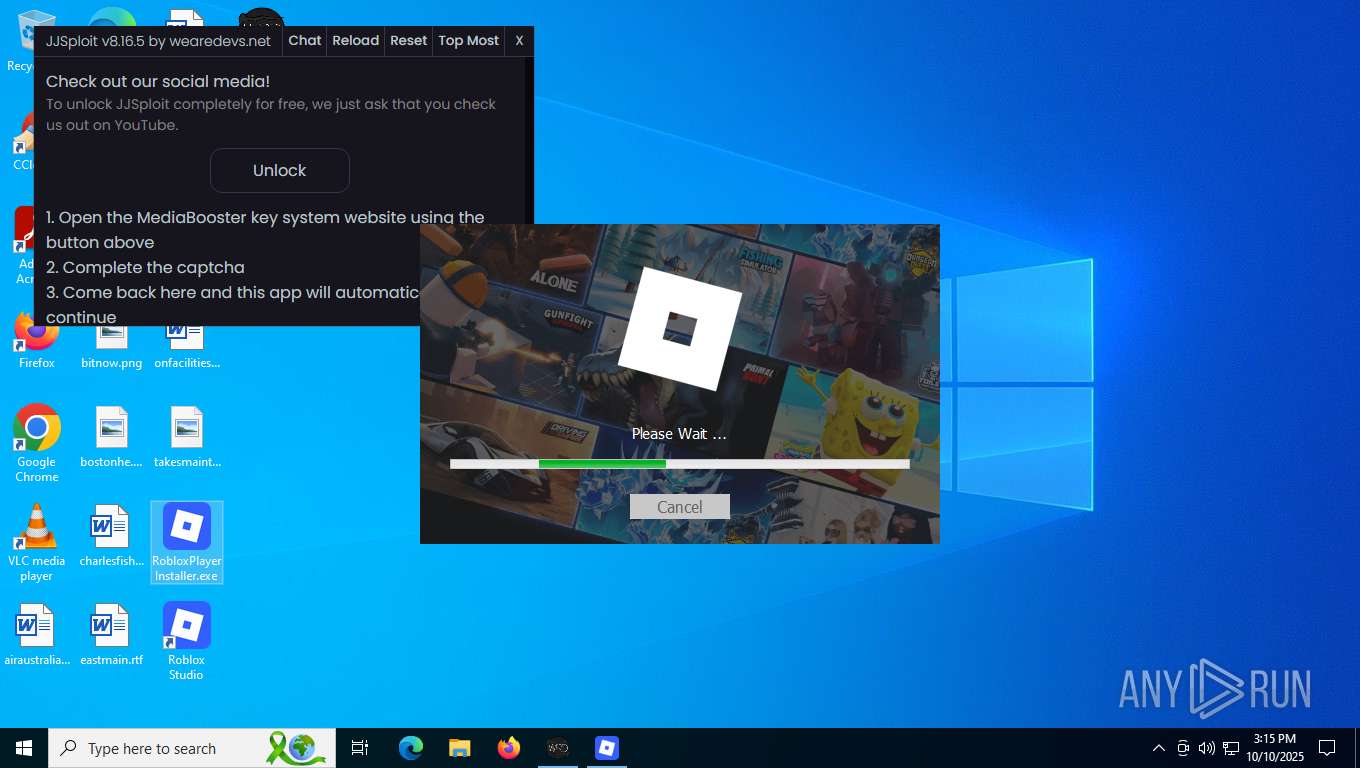The height and width of the screenshot is (768, 1360).
Task: Select the airaustralia Word document
Action: [x=37, y=635]
